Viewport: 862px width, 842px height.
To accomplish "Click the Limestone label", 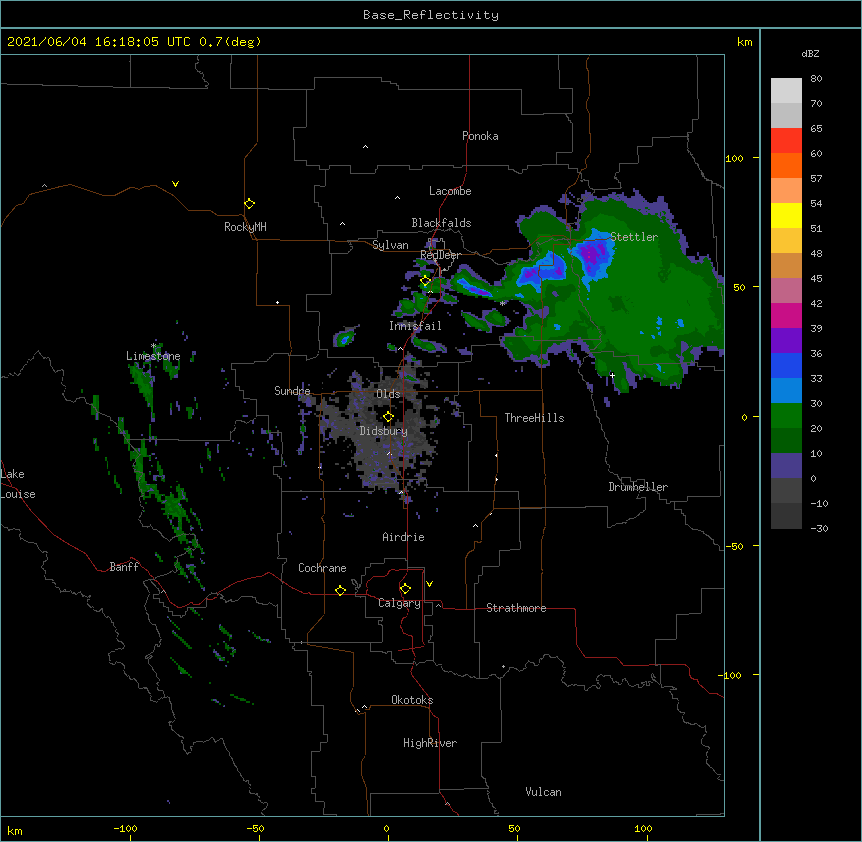I will pos(153,356).
